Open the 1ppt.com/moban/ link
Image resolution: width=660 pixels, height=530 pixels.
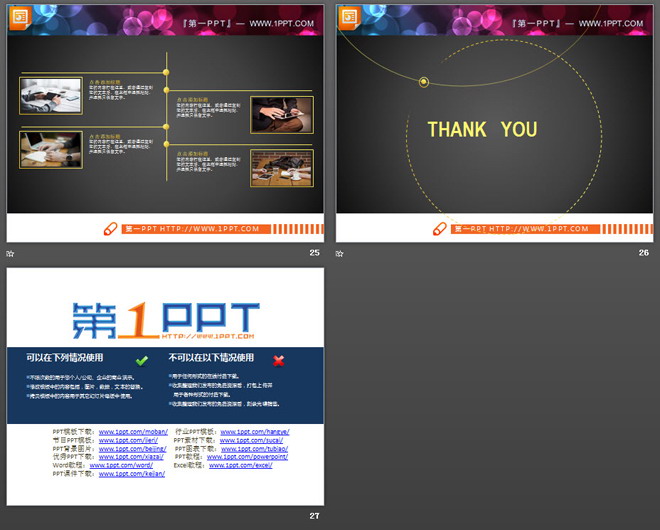pyautogui.click(x=132, y=432)
